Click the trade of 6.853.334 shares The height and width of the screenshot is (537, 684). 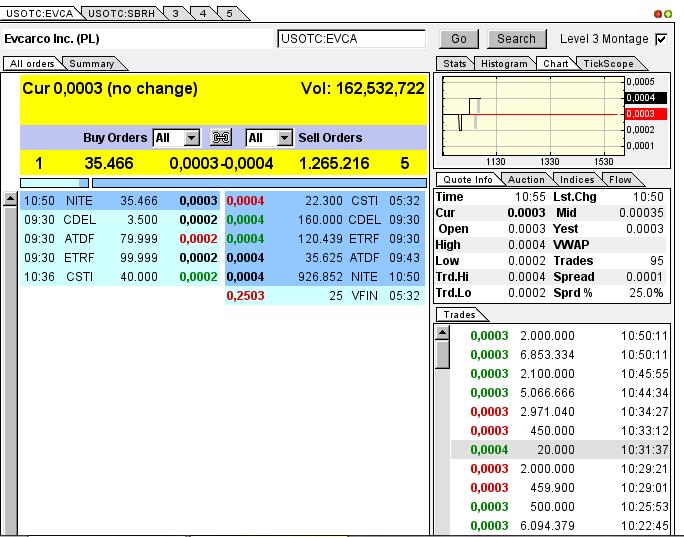(560, 355)
